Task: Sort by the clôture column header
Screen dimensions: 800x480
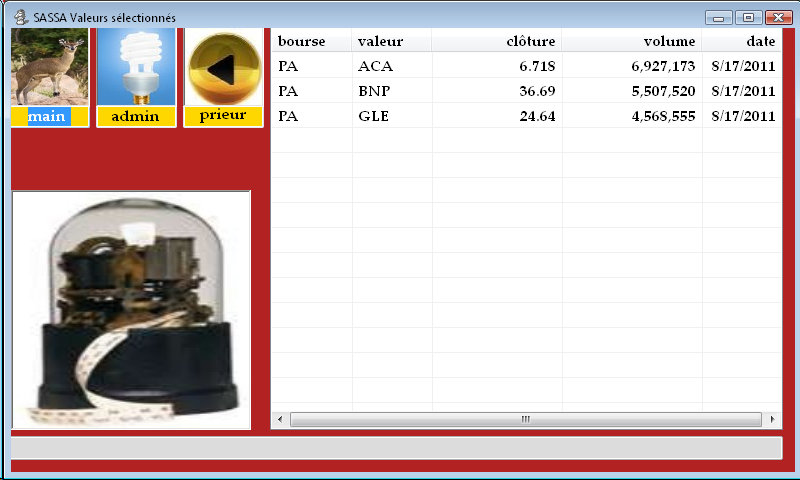Action: [x=496, y=41]
